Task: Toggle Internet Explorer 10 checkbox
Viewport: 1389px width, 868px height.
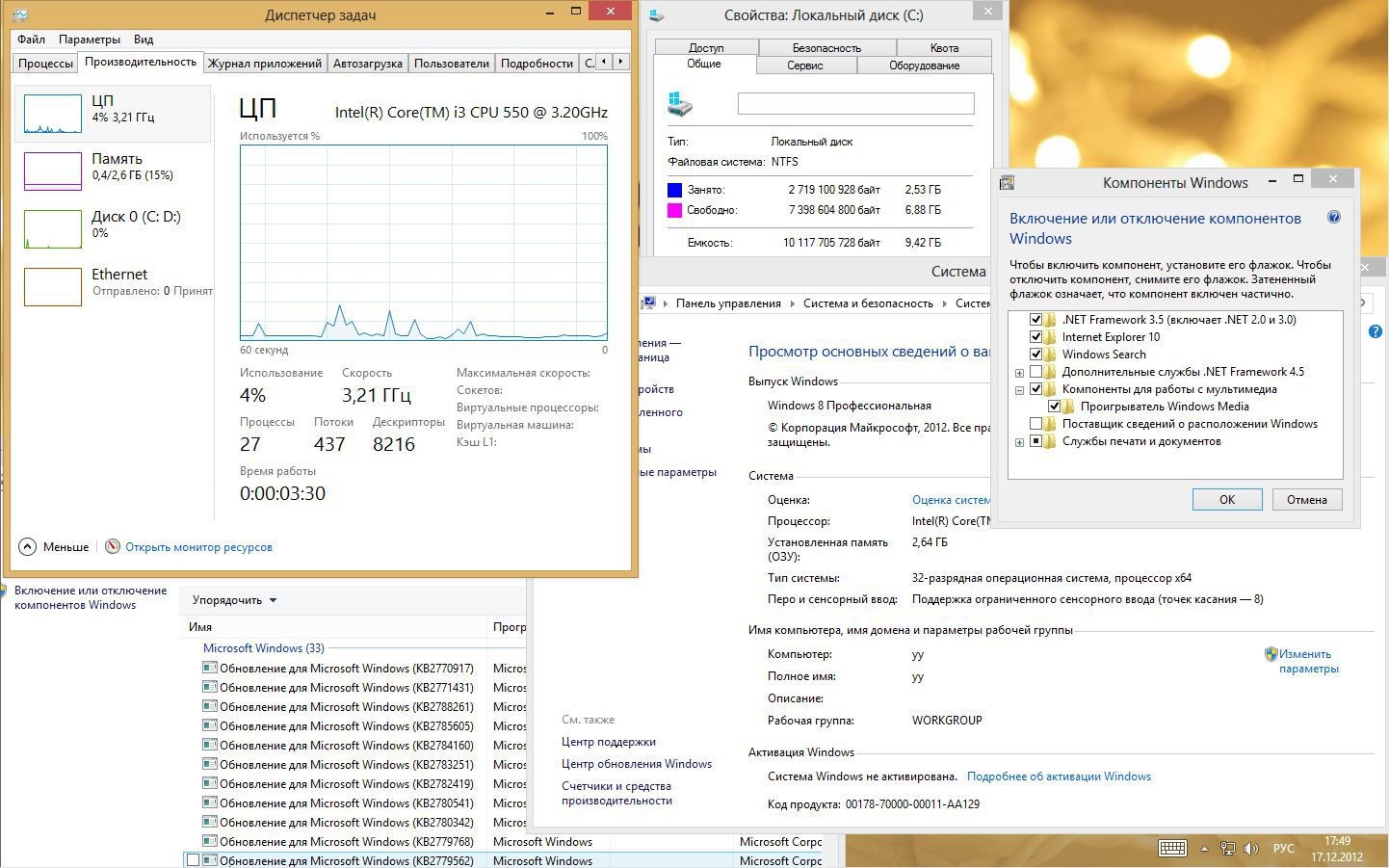Action: 1036,337
